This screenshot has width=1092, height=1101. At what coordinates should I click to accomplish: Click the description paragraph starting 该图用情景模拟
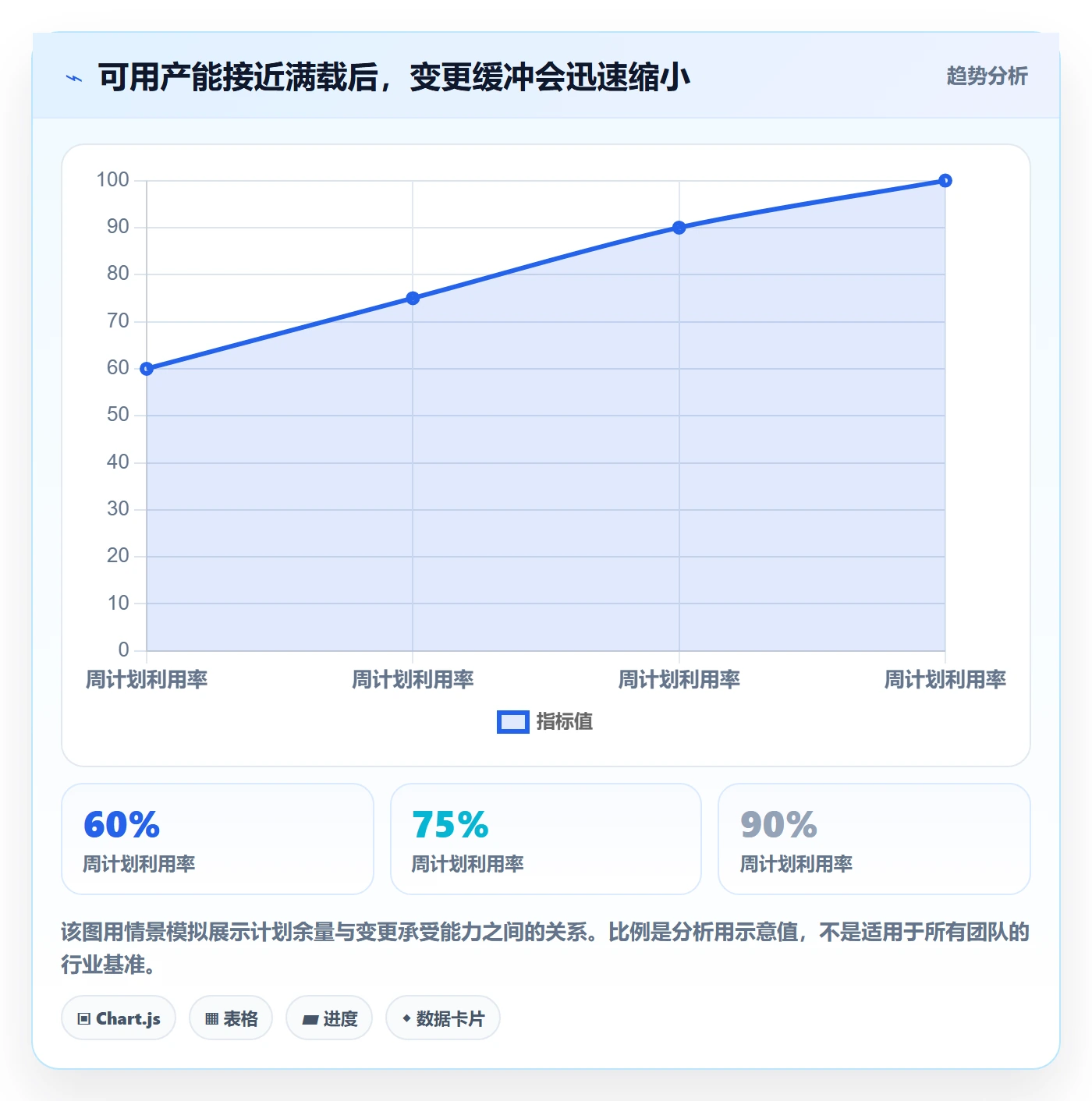(x=545, y=948)
